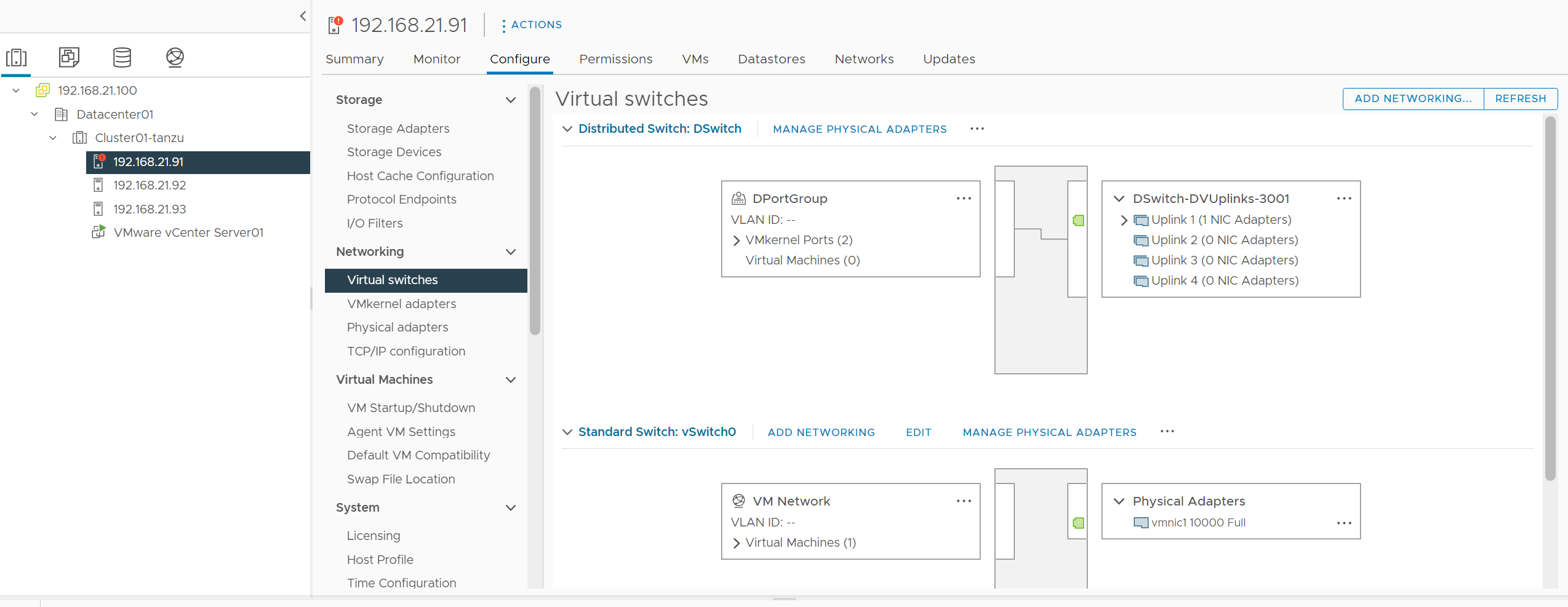Switch to the Summary tab
Screen dimensions: 1568x607
tap(354, 59)
